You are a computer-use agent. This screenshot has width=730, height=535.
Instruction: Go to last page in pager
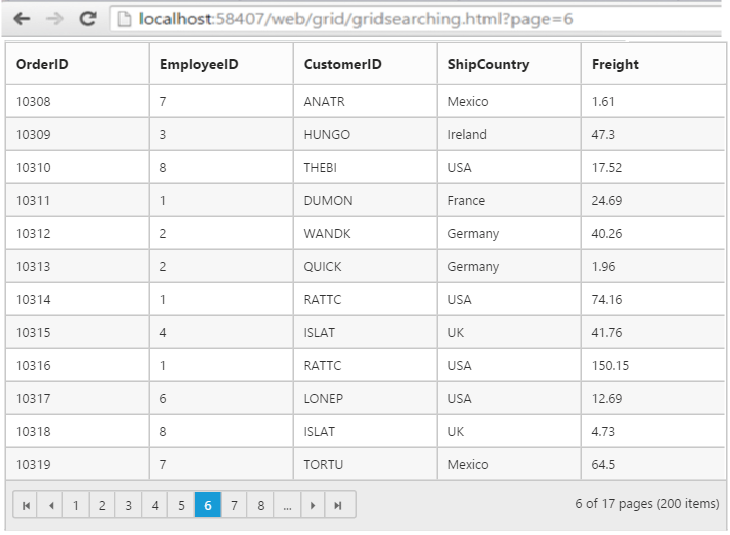[338, 505]
